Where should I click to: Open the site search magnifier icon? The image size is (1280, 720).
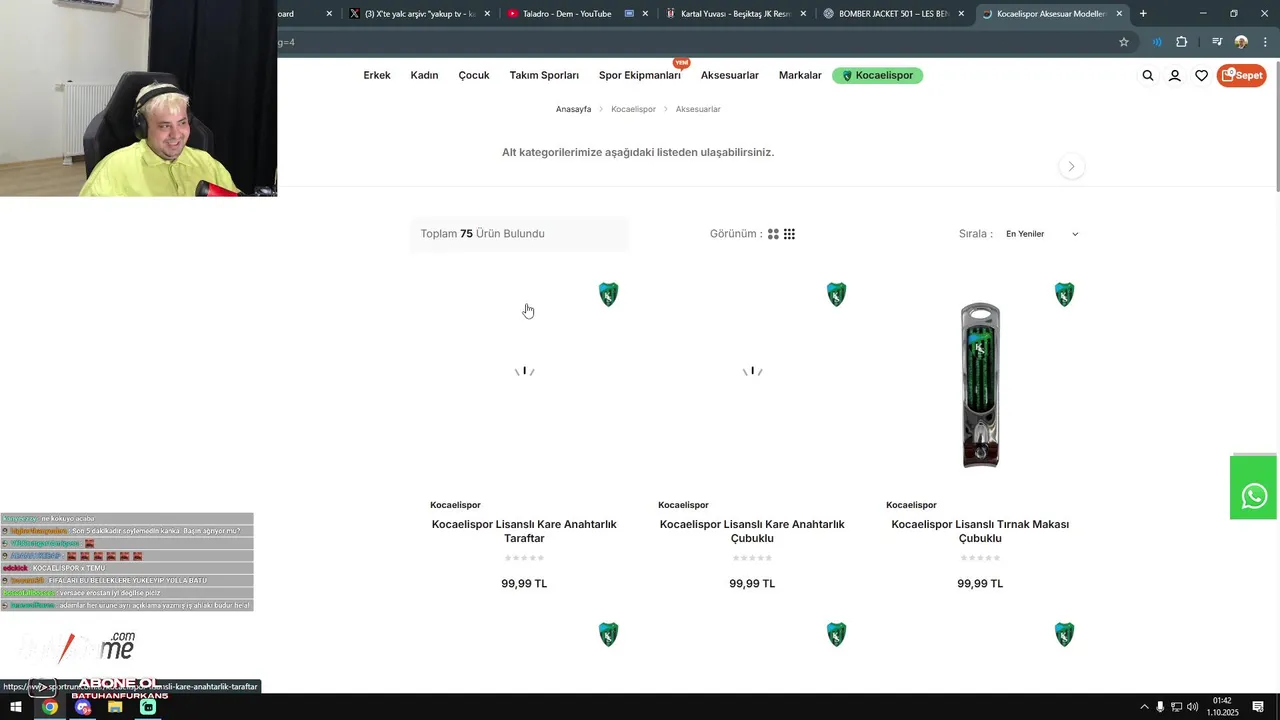[x=1148, y=76]
